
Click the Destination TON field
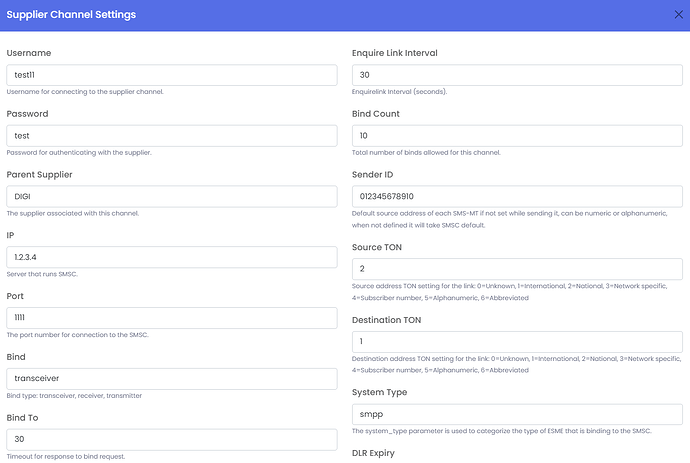(x=517, y=342)
